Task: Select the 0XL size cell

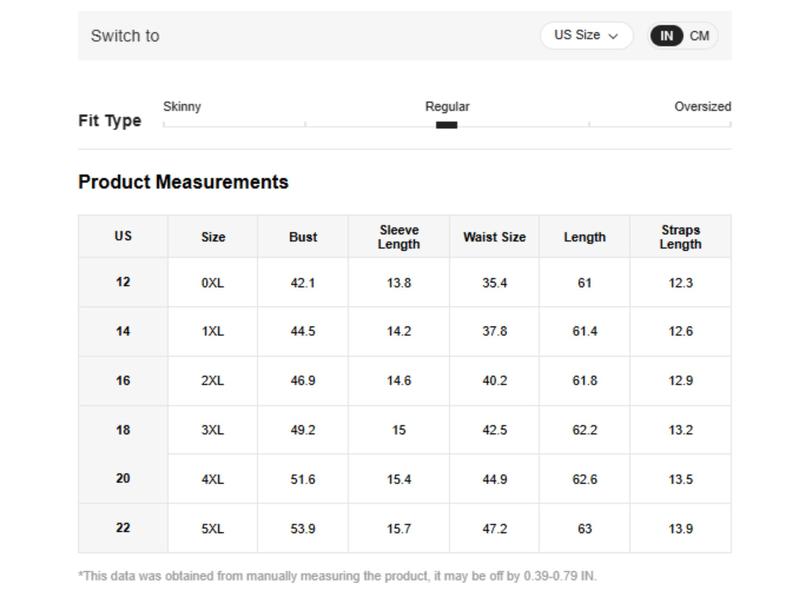Action: click(x=212, y=283)
